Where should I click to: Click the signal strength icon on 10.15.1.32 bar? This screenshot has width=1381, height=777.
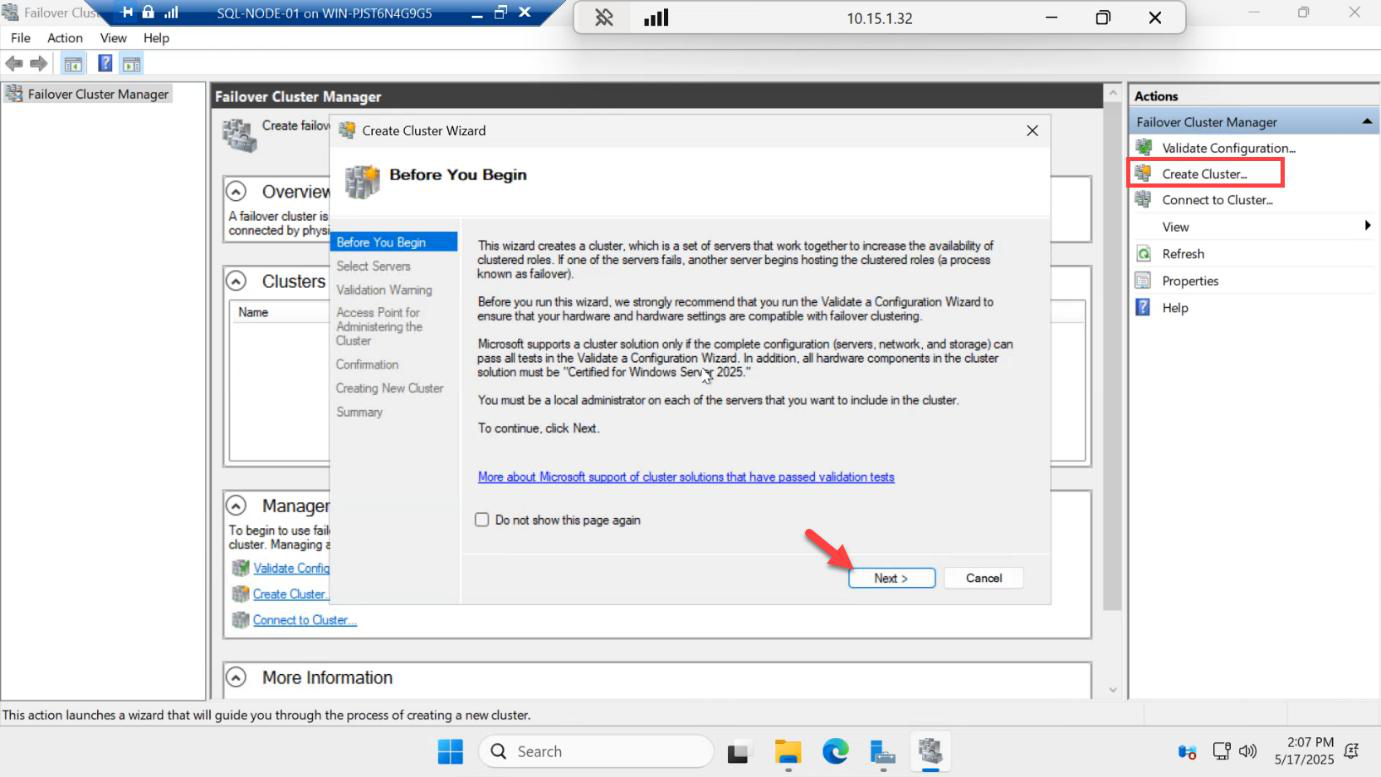tap(656, 18)
